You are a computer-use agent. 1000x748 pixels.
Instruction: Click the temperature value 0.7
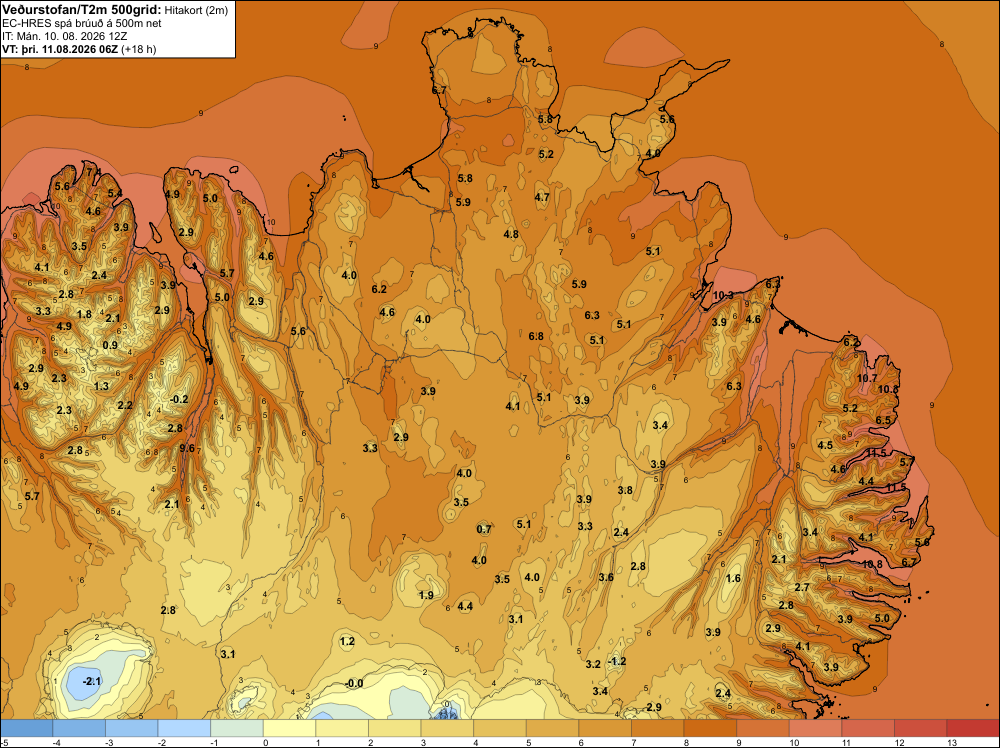click(484, 529)
